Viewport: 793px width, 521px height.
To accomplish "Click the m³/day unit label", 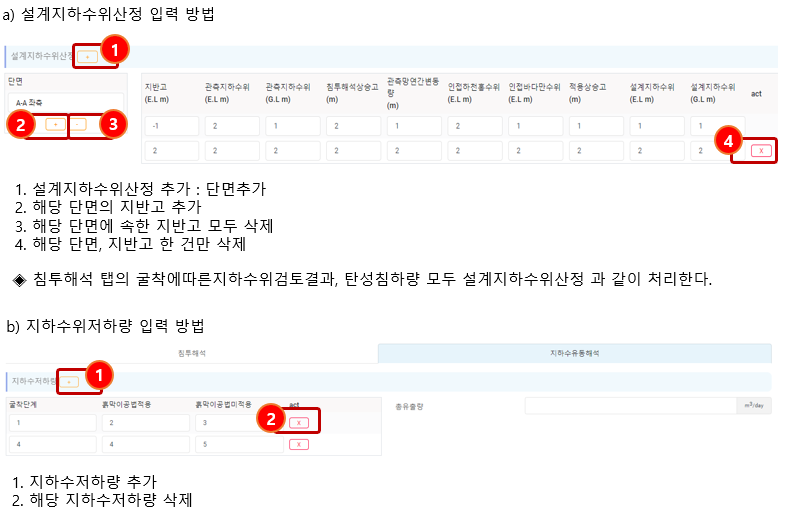I will pyautogui.click(x=754, y=406).
